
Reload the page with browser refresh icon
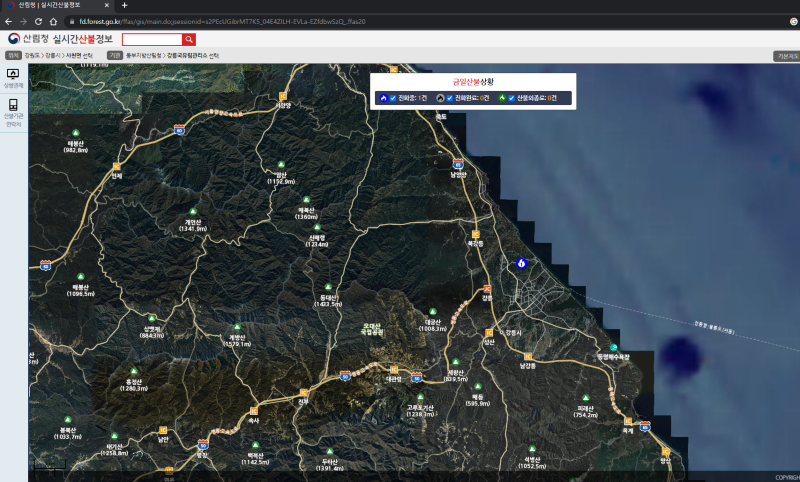[x=38, y=20]
